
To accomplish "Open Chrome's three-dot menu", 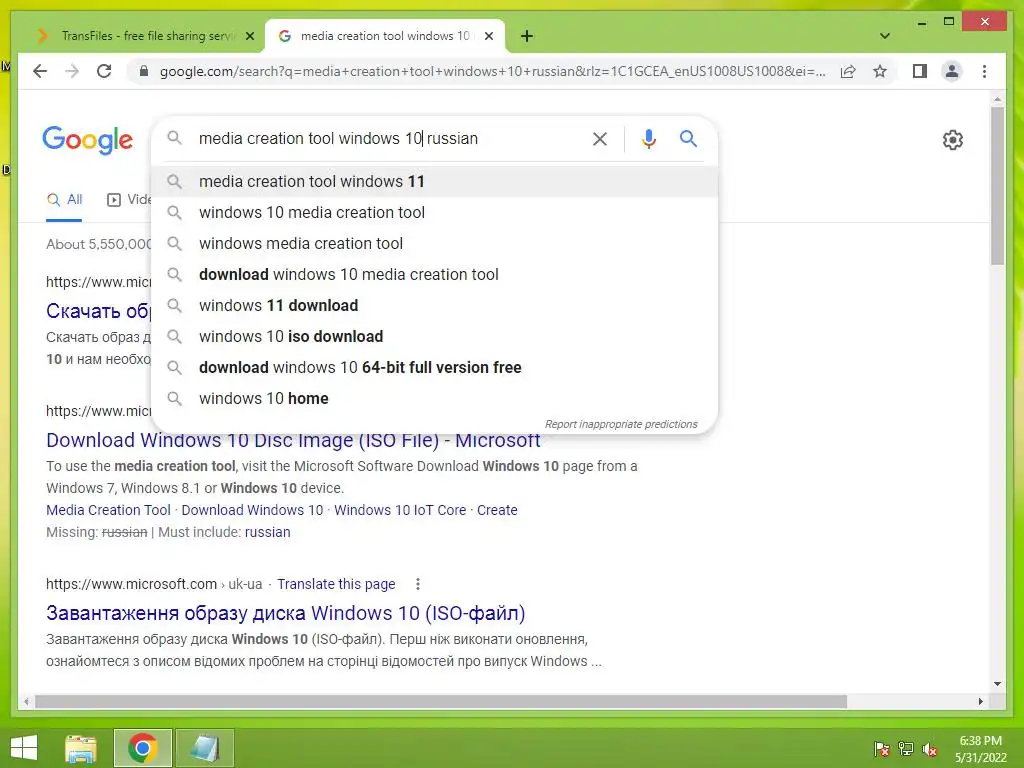I will tap(984, 71).
